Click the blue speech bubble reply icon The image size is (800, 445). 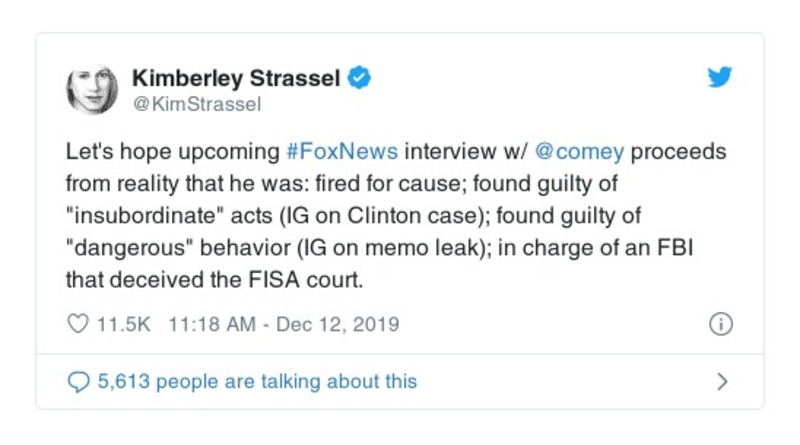(x=78, y=381)
